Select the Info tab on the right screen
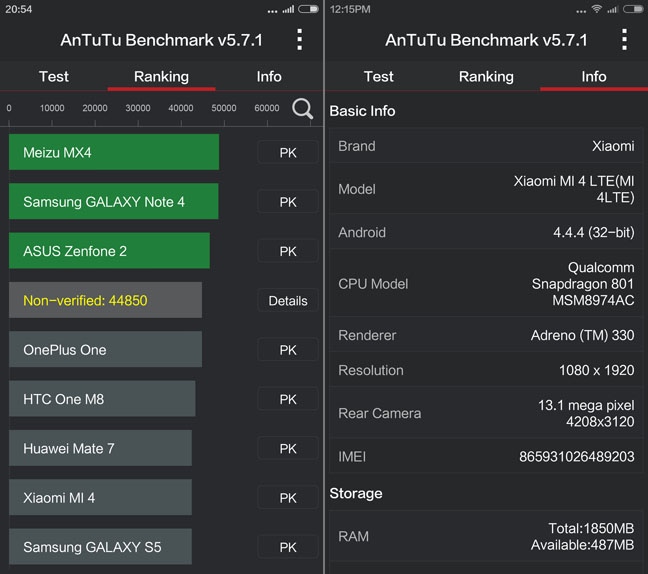Viewport: 648px width, 574px height. pos(594,76)
